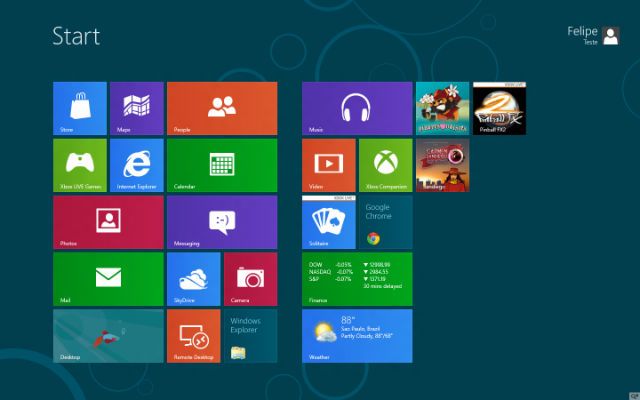
Task: Open the Store tile
Action: click(80, 108)
